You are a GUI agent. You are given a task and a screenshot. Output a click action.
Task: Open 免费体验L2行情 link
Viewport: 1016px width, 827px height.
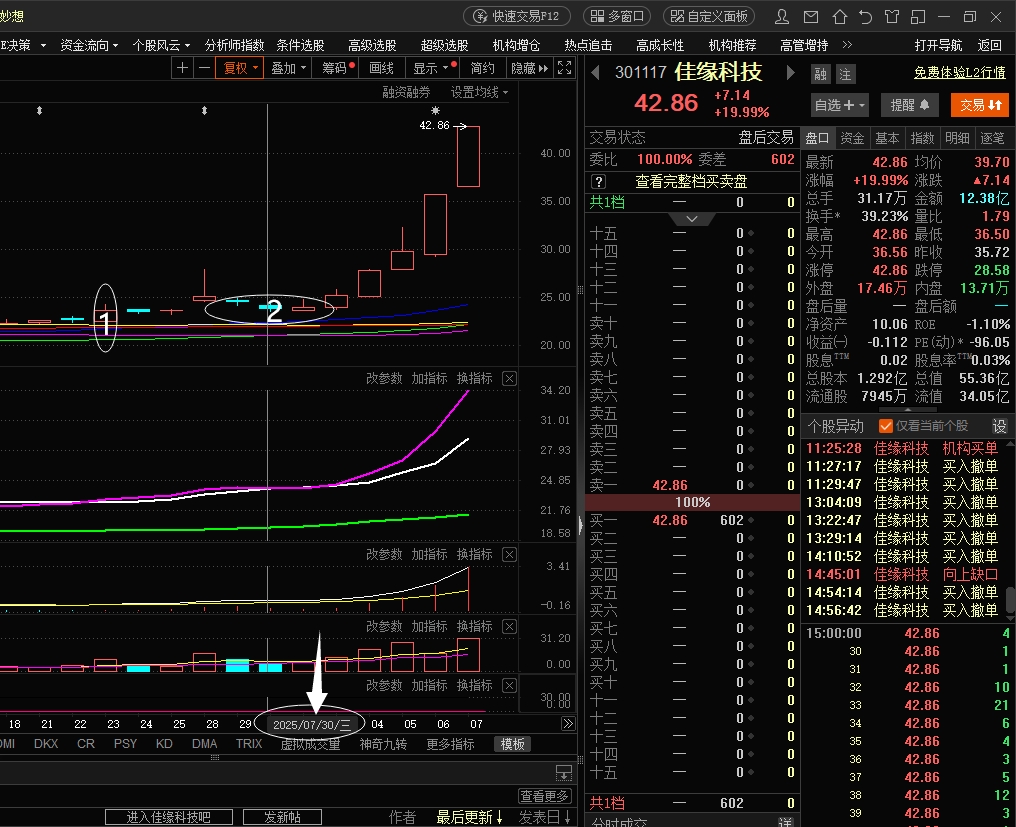(960, 73)
